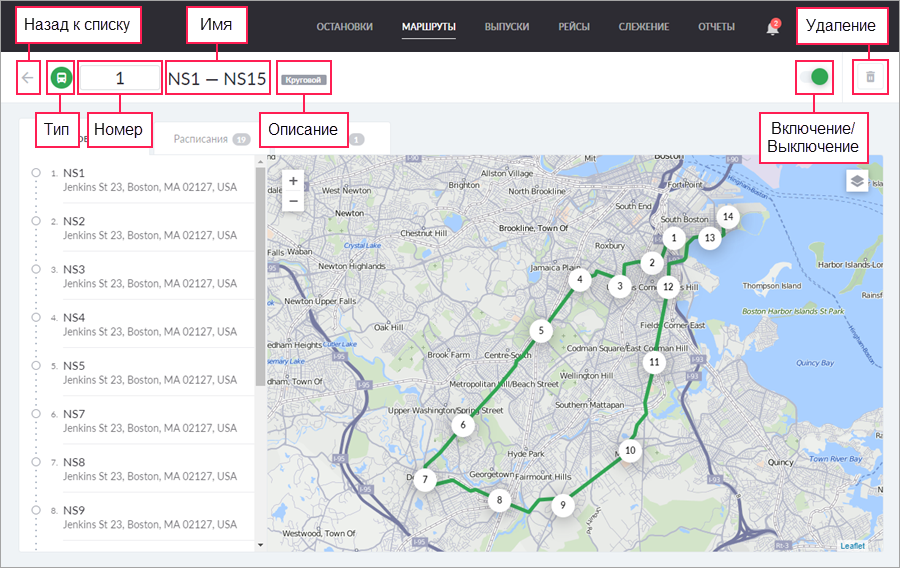
Task: Click the green bus route type icon
Action: [x=61, y=77]
